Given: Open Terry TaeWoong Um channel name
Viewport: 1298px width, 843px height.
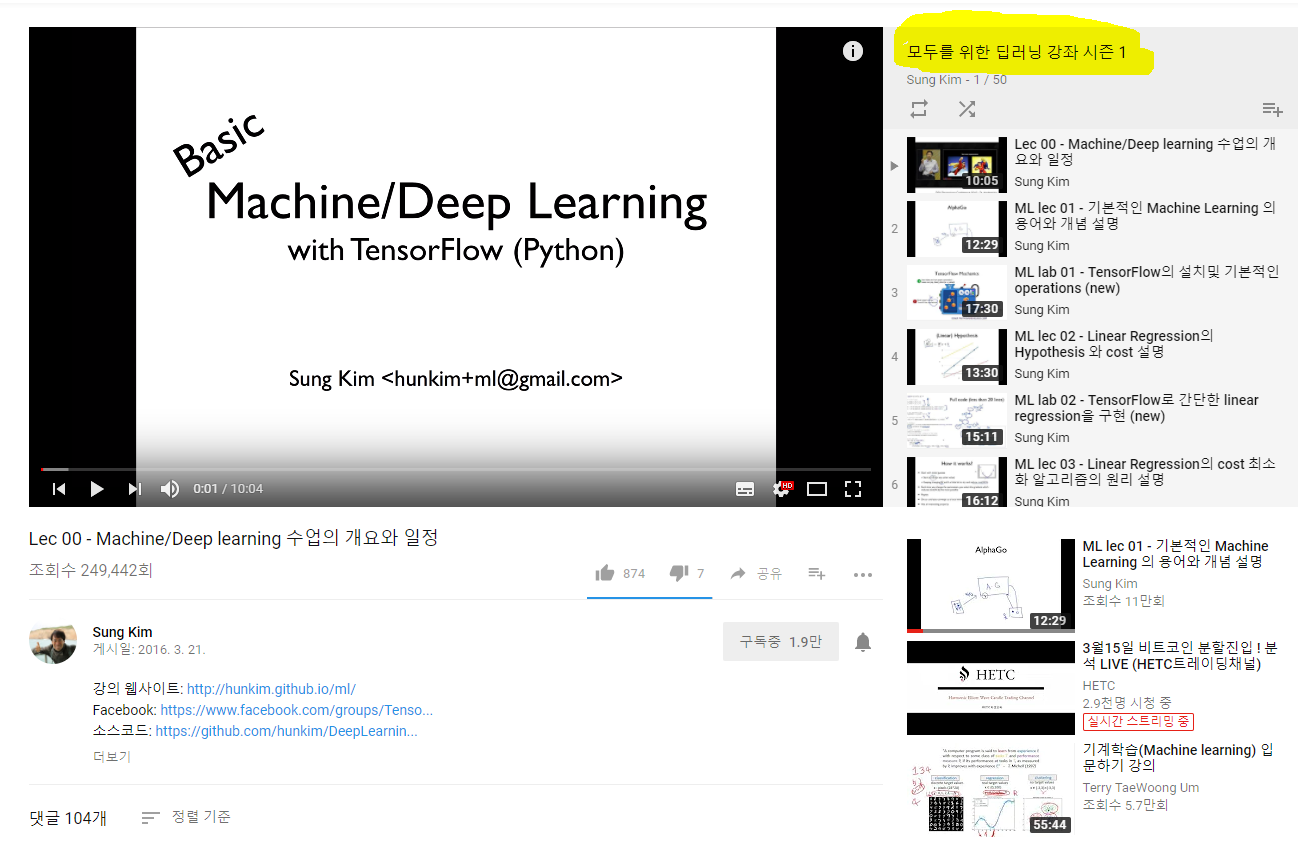Looking at the screenshot, I should tap(1141, 788).
